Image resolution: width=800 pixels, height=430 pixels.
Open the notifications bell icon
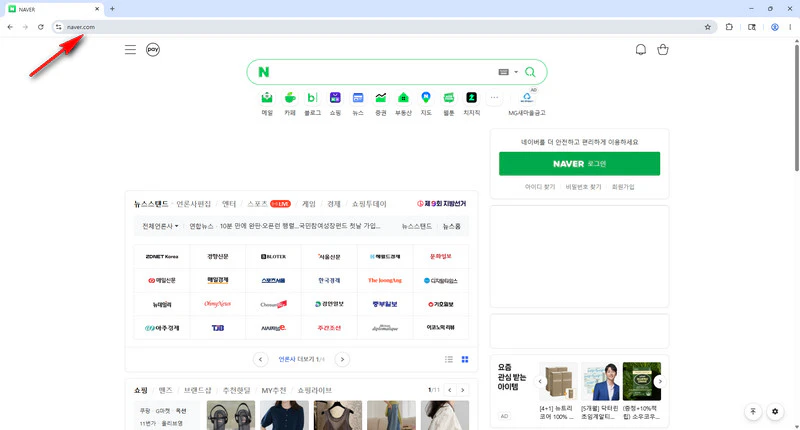pos(640,49)
